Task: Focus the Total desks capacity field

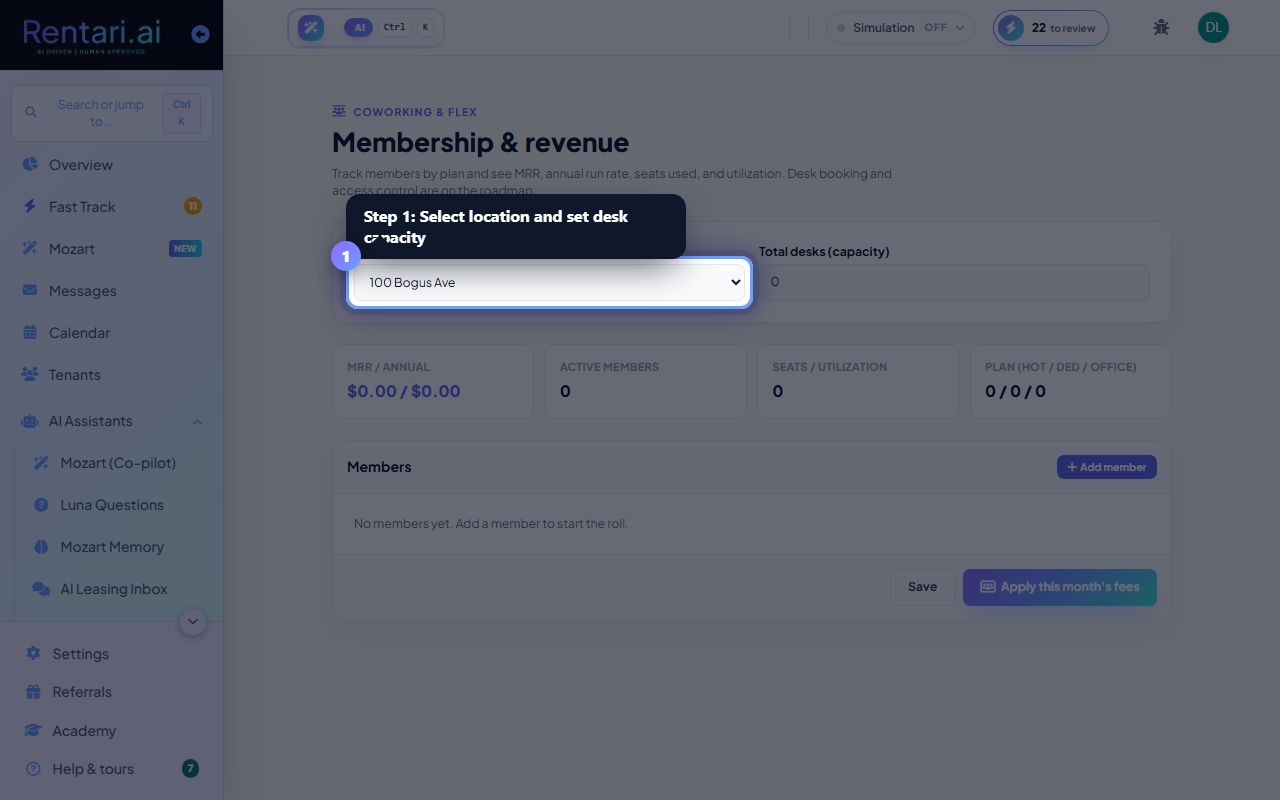Action: click(x=954, y=282)
